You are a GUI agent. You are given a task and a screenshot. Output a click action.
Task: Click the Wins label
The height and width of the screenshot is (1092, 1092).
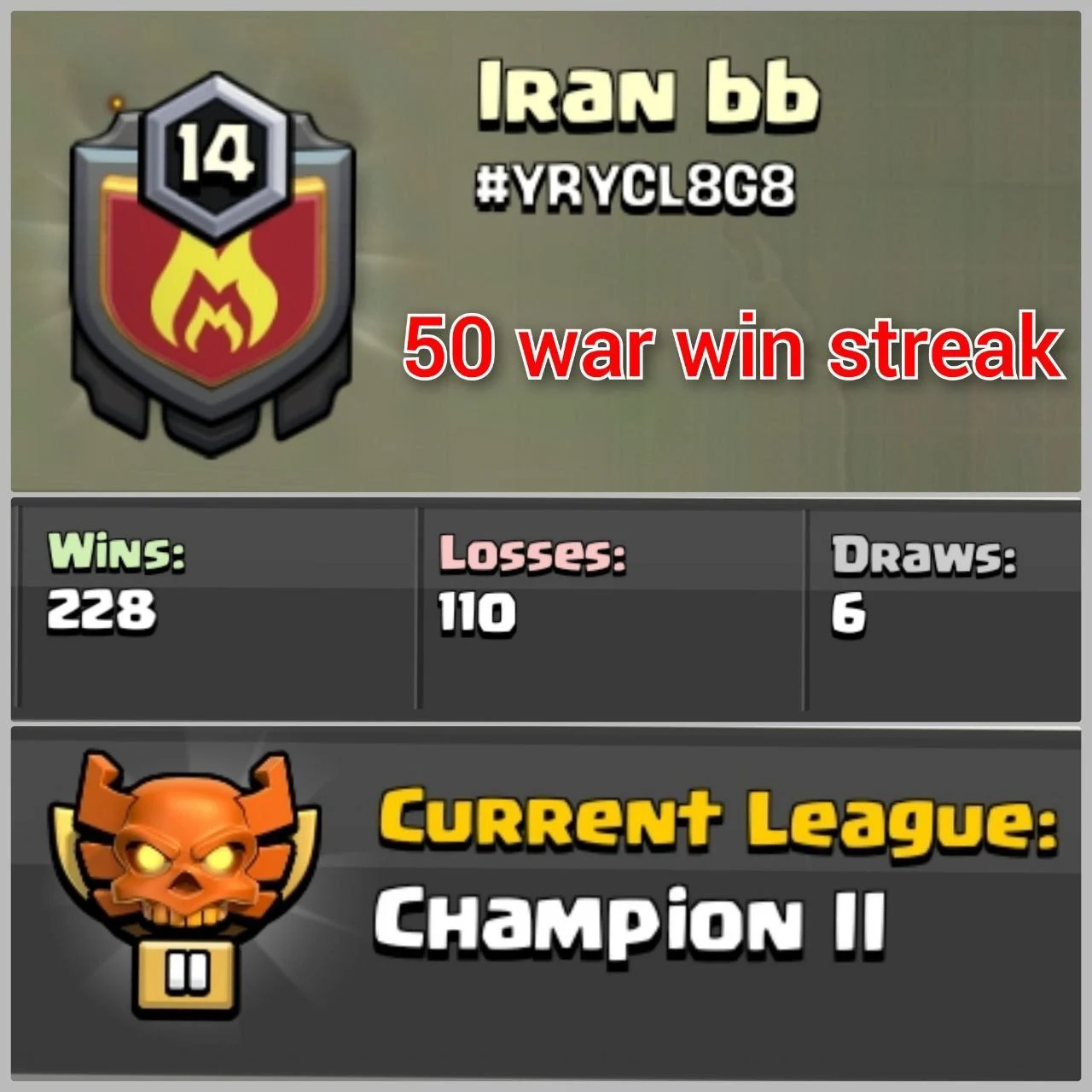tap(116, 554)
